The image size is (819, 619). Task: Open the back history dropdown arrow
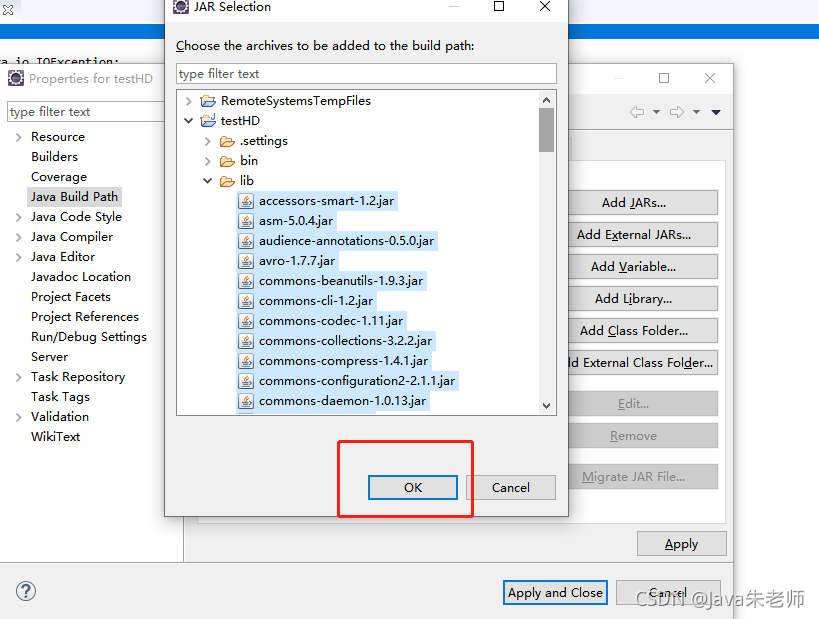[x=657, y=112]
